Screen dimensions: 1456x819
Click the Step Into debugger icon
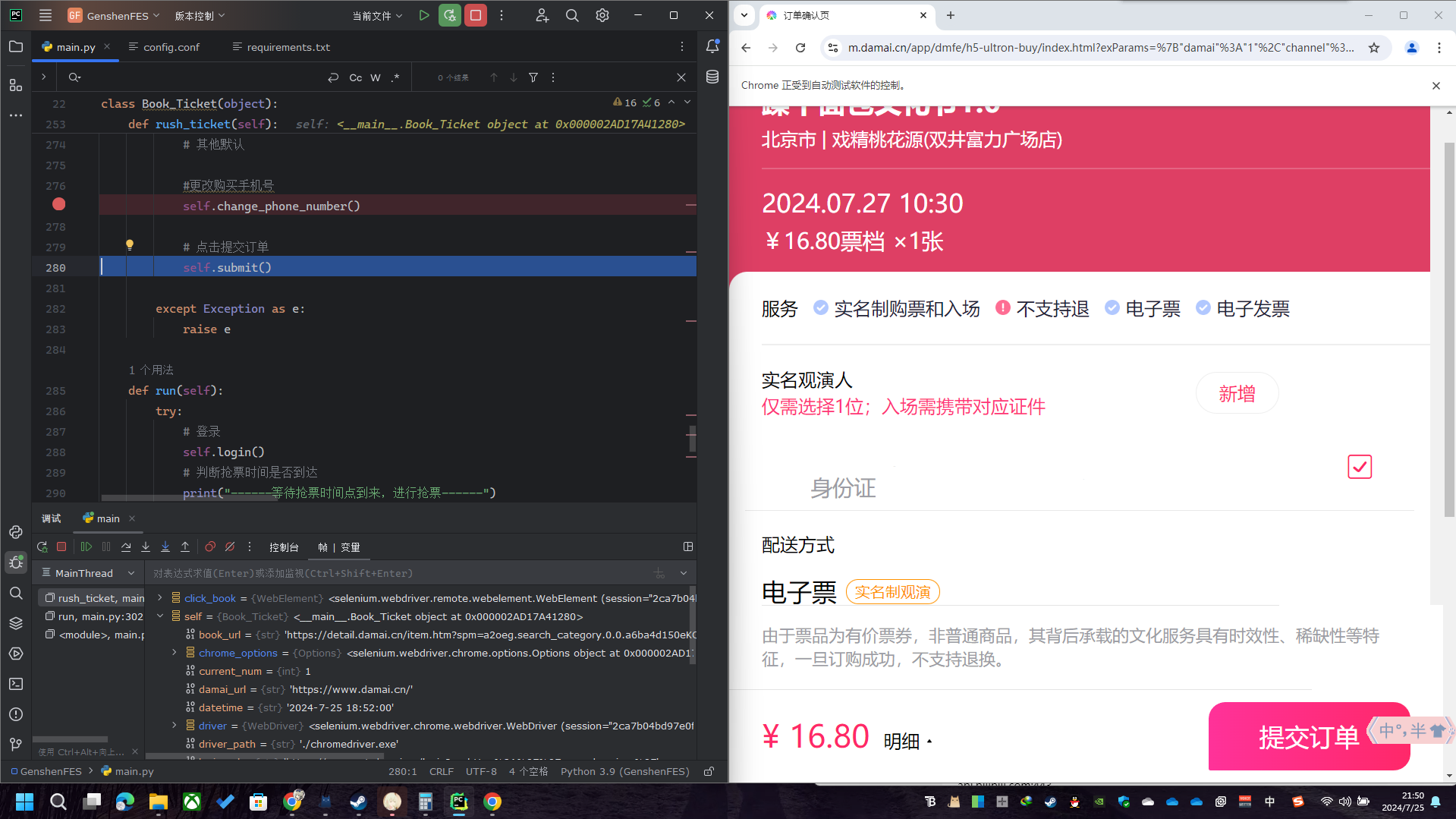click(x=146, y=547)
